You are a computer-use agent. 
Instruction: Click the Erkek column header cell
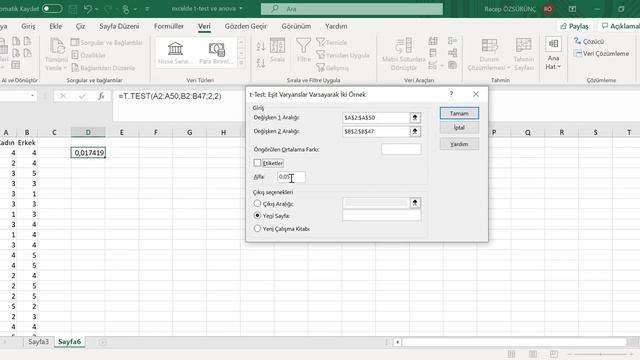coord(27,142)
